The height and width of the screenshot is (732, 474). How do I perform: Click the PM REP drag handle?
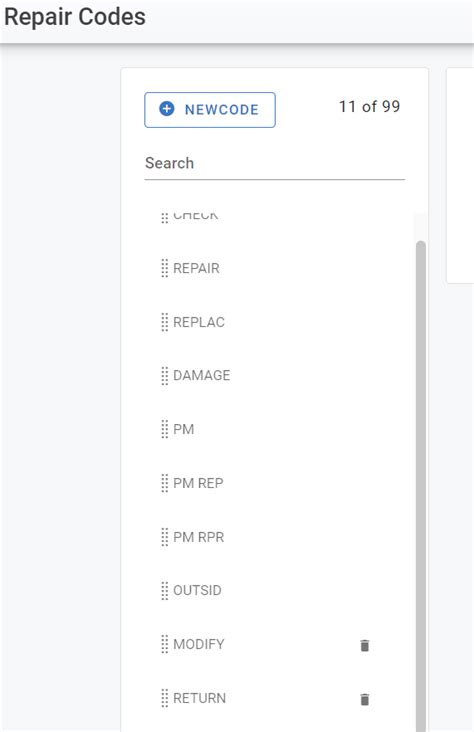pyautogui.click(x=164, y=483)
